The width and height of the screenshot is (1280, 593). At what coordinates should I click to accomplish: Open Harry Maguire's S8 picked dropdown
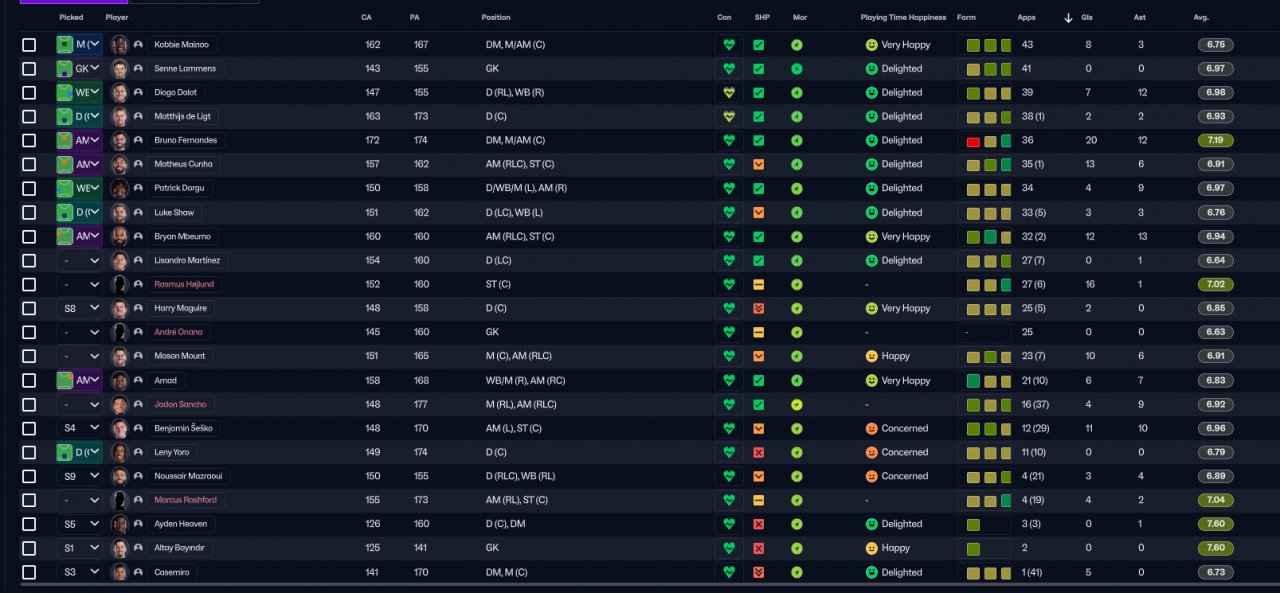point(79,309)
